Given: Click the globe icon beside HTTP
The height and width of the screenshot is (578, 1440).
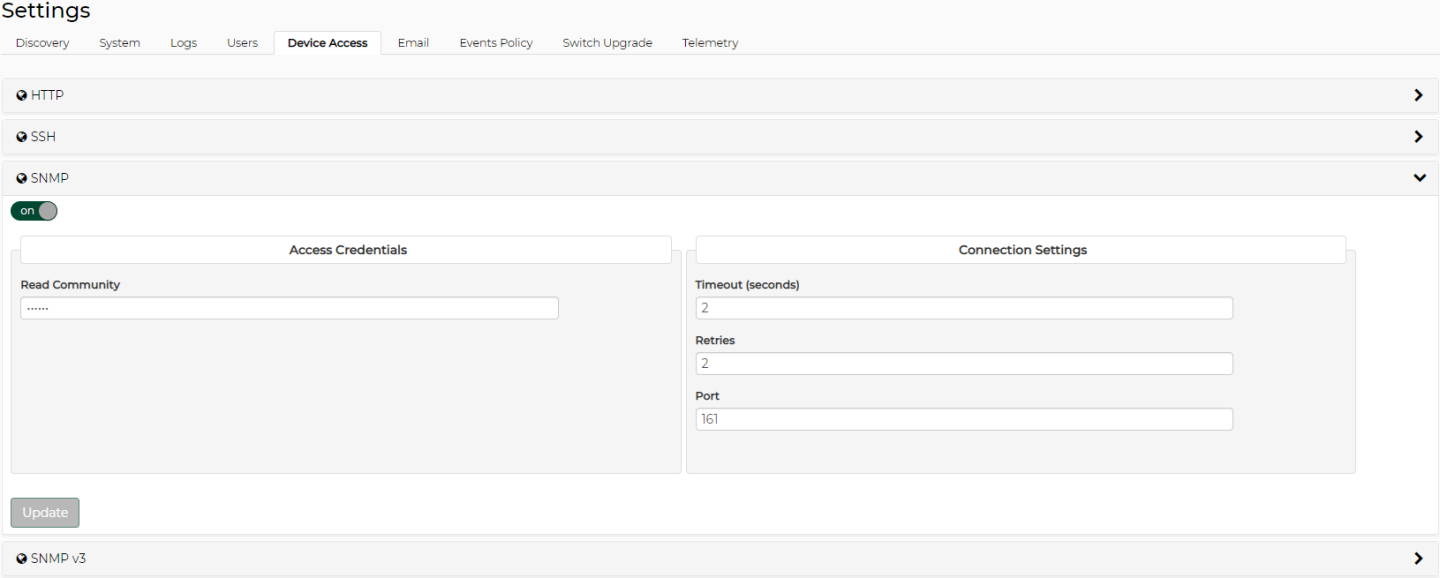Looking at the screenshot, I should pos(22,95).
